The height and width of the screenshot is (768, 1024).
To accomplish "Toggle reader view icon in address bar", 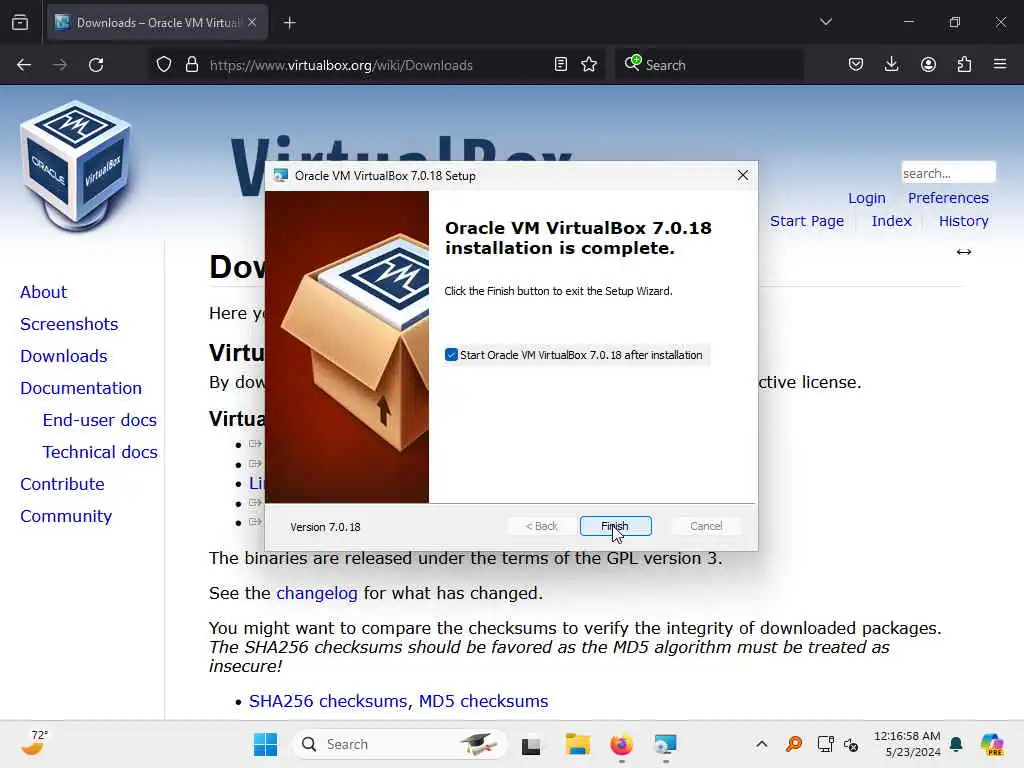I will pyautogui.click(x=560, y=65).
